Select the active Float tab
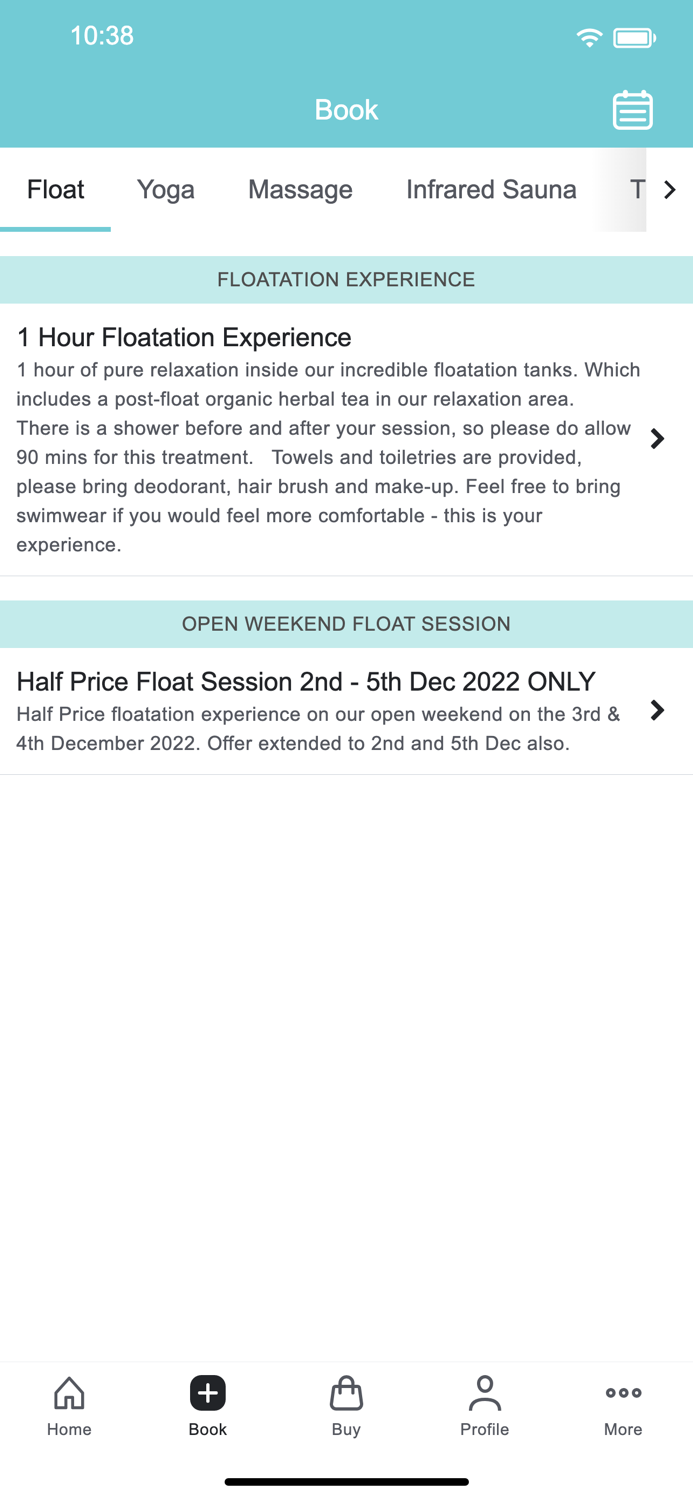This screenshot has height=1500, width=693. pyautogui.click(x=55, y=189)
